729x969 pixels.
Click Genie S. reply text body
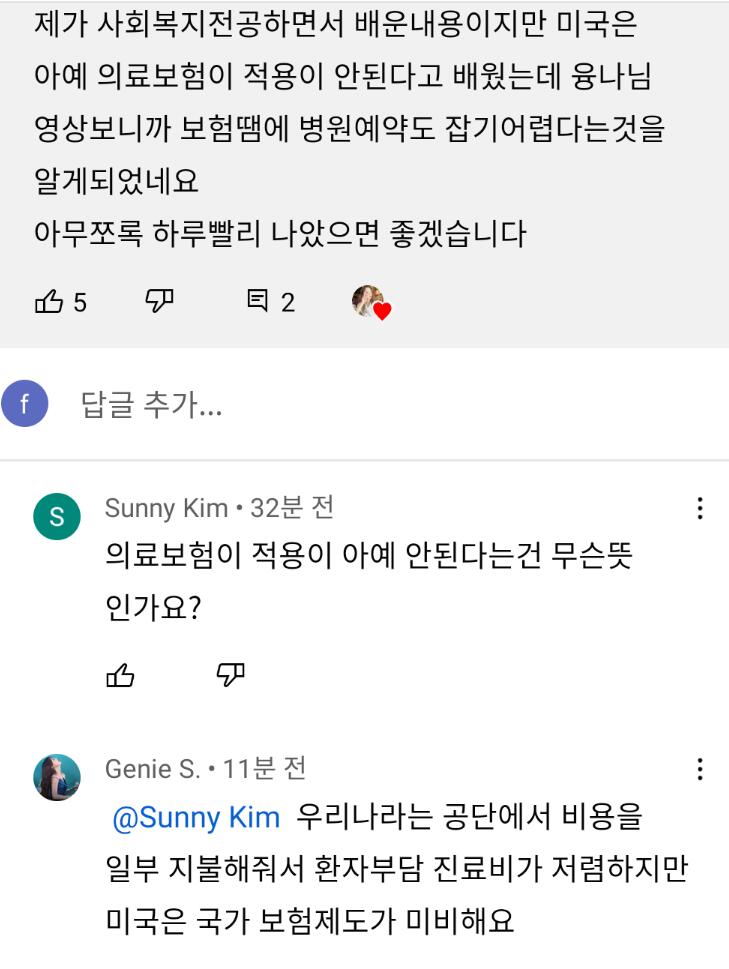[400, 869]
